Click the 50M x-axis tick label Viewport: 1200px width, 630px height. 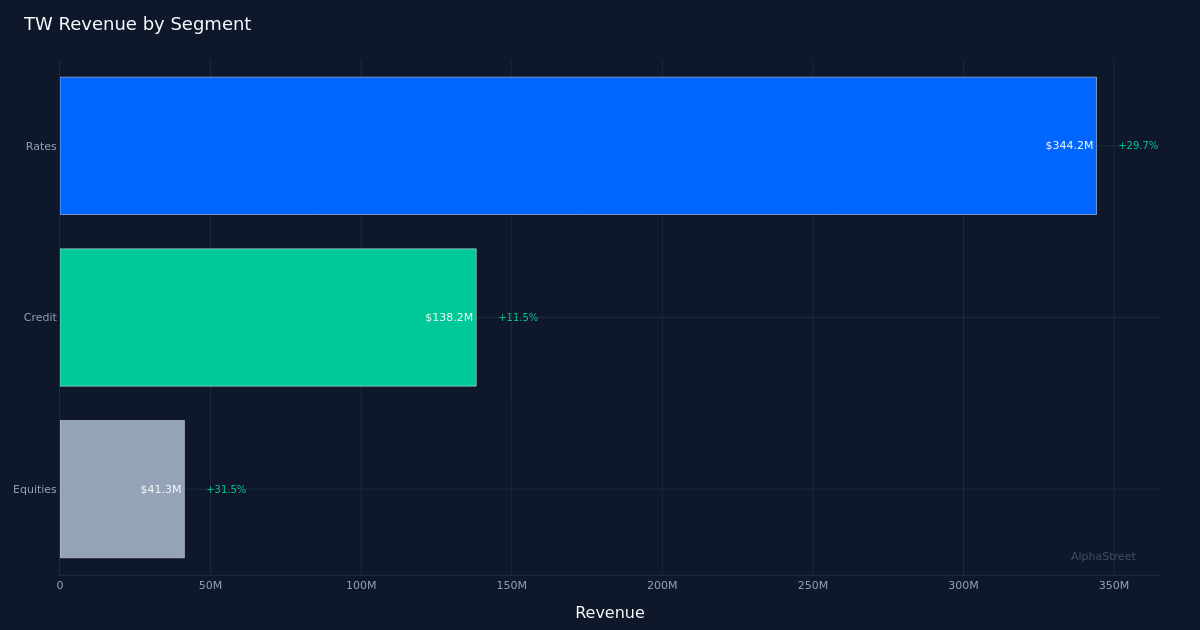coord(210,586)
